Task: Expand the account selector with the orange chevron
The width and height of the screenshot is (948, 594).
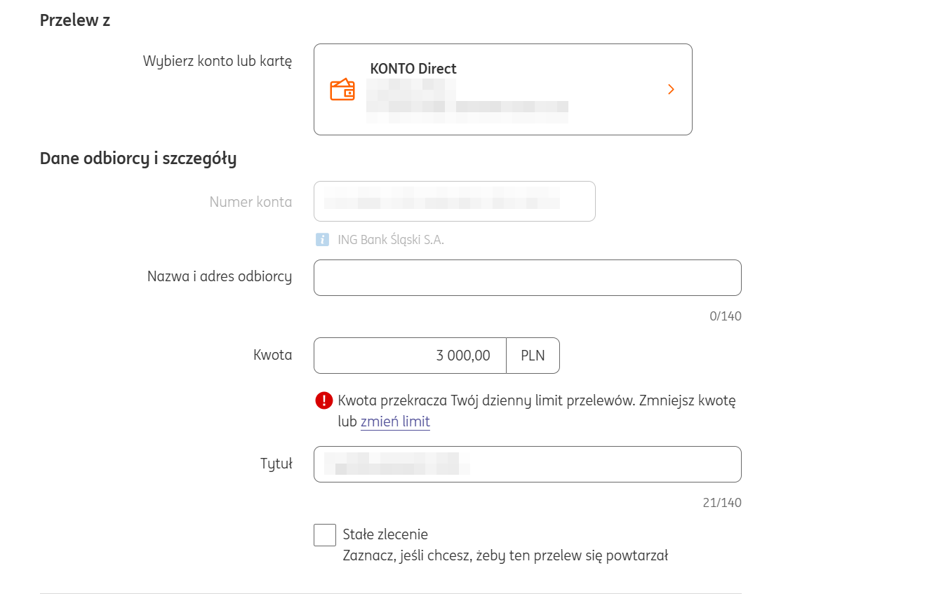Action: 670,90
